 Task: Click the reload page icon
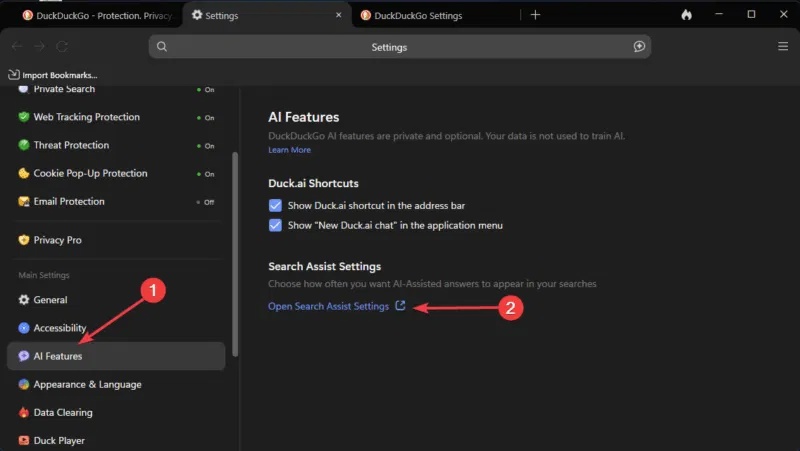click(x=62, y=46)
